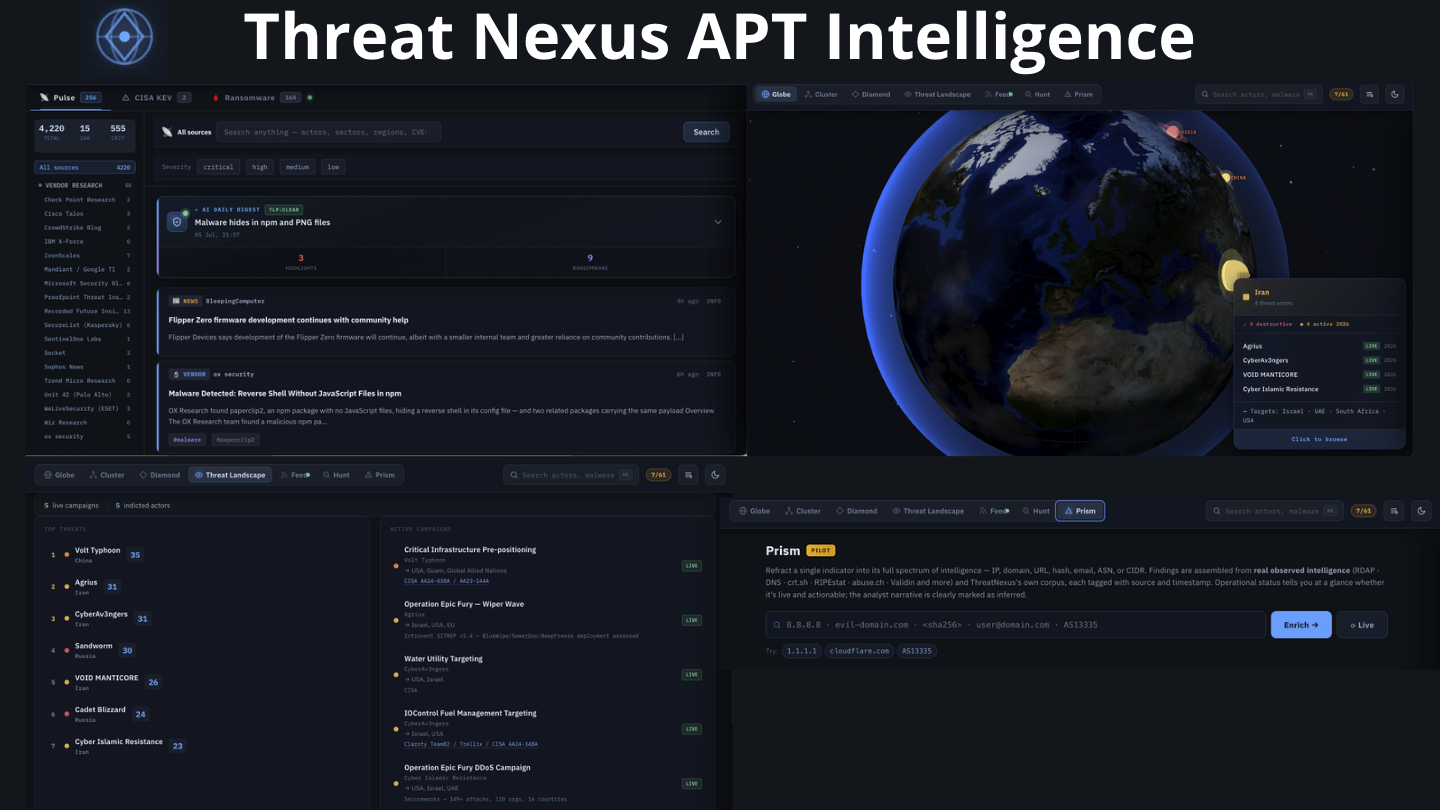Open the Prism tab in the globe panel
This screenshot has height=810, width=1440.
pos(1078,94)
